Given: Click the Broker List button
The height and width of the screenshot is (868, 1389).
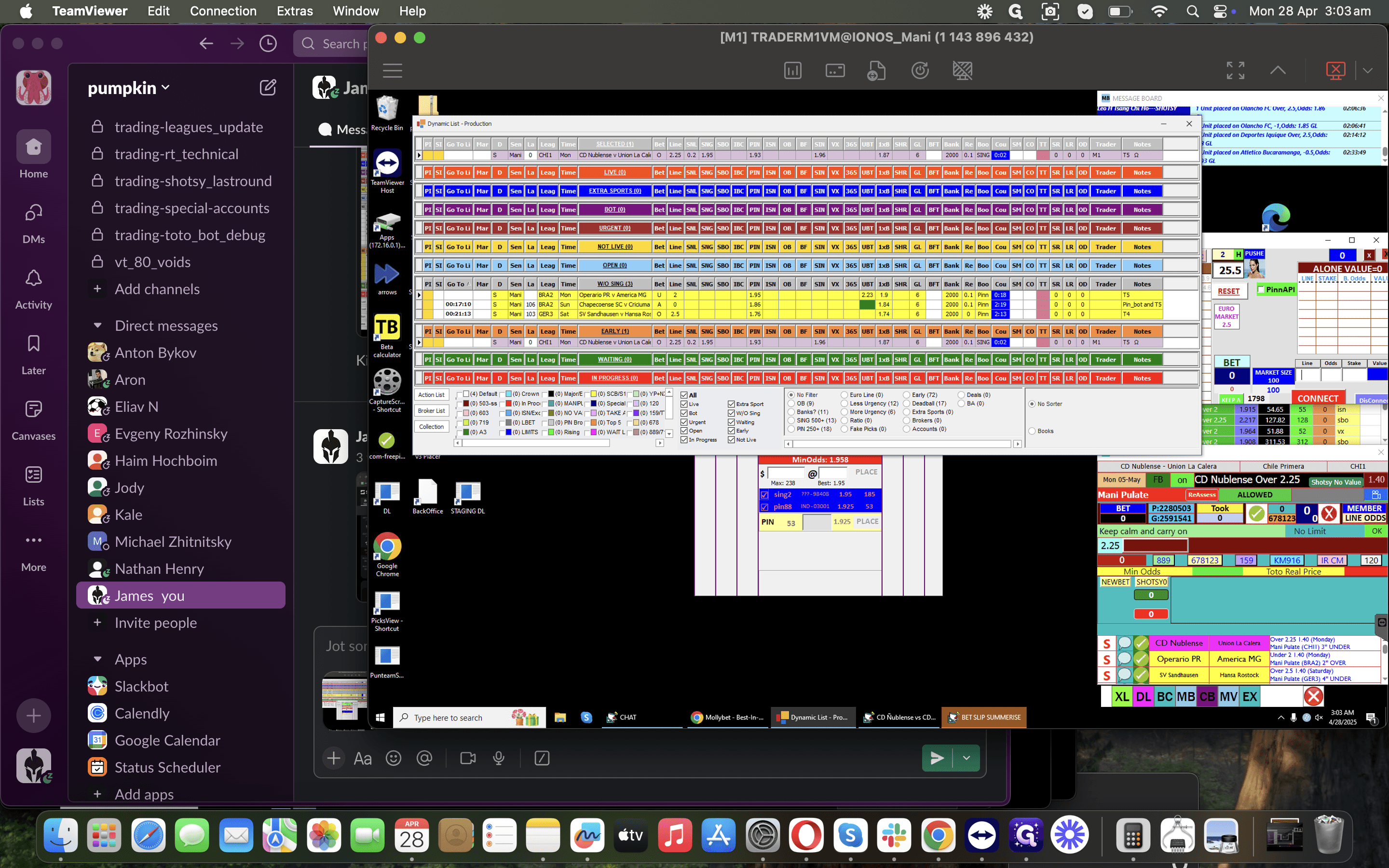Looking at the screenshot, I should (431, 411).
